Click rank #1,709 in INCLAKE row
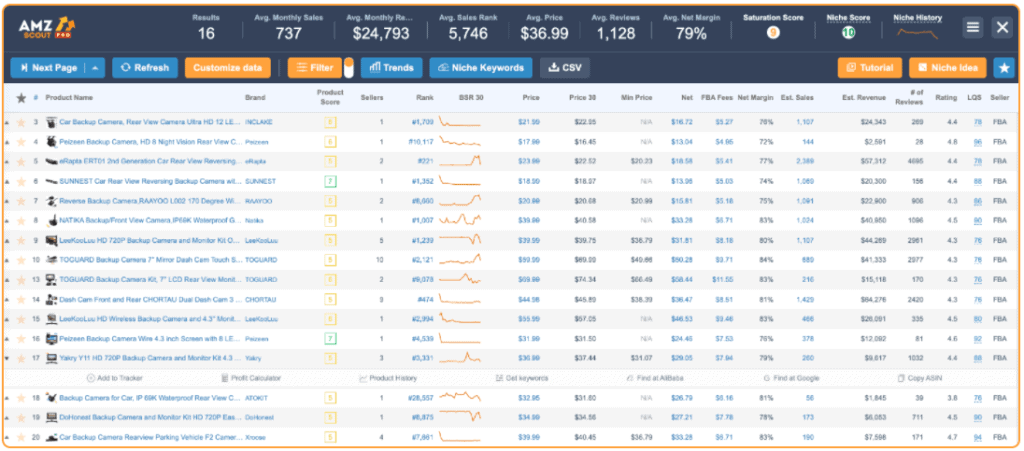The height and width of the screenshot is (451, 1024). pyautogui.click(x=423, y=122)
